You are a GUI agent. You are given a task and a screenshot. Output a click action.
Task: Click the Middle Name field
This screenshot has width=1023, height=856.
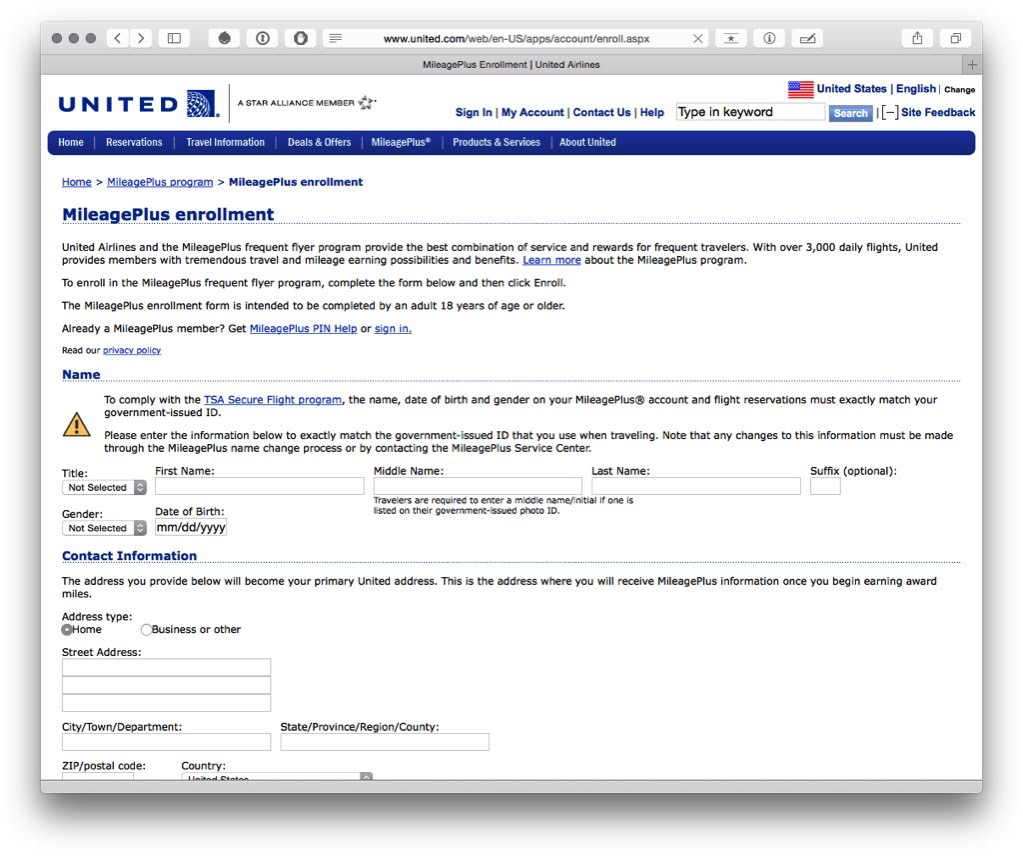pyautogui.click(x=478, y=486)
